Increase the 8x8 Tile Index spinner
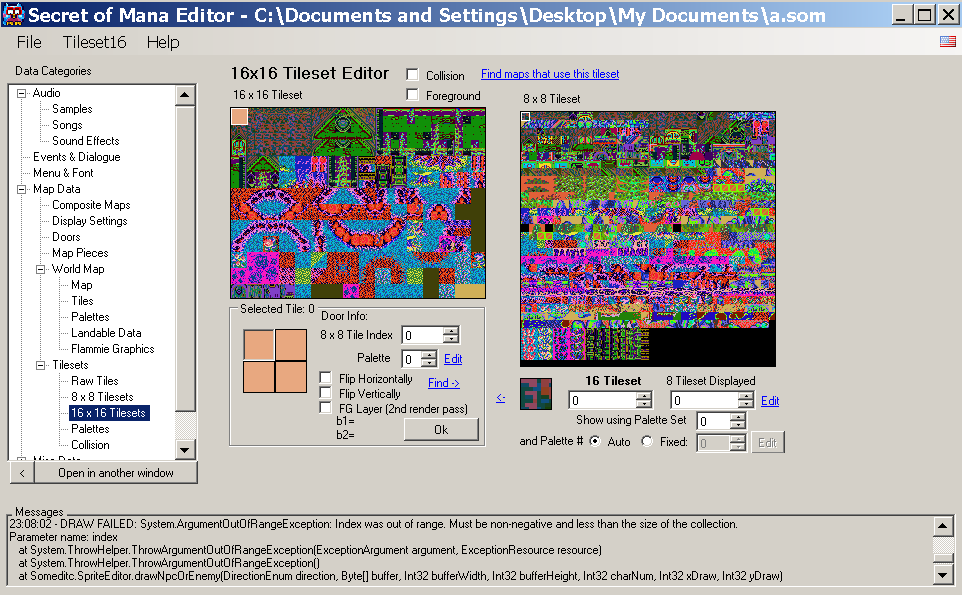This screenshot has width=962, height=595. 451,331
